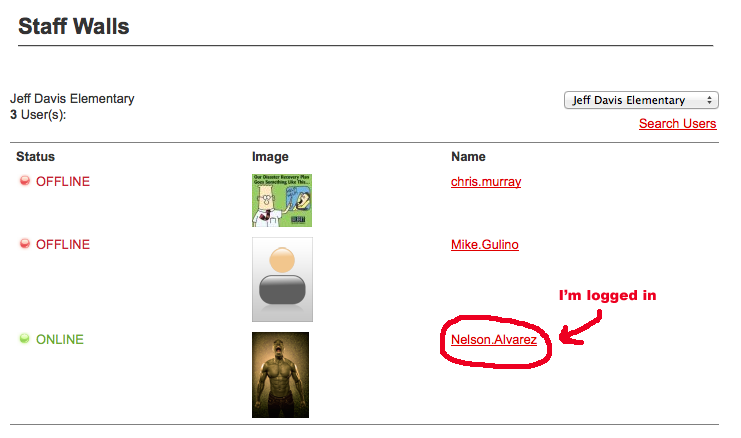Open the Search Users link
Screen dimensions: 741x438
pyautogui.click(x=677, y=123)
